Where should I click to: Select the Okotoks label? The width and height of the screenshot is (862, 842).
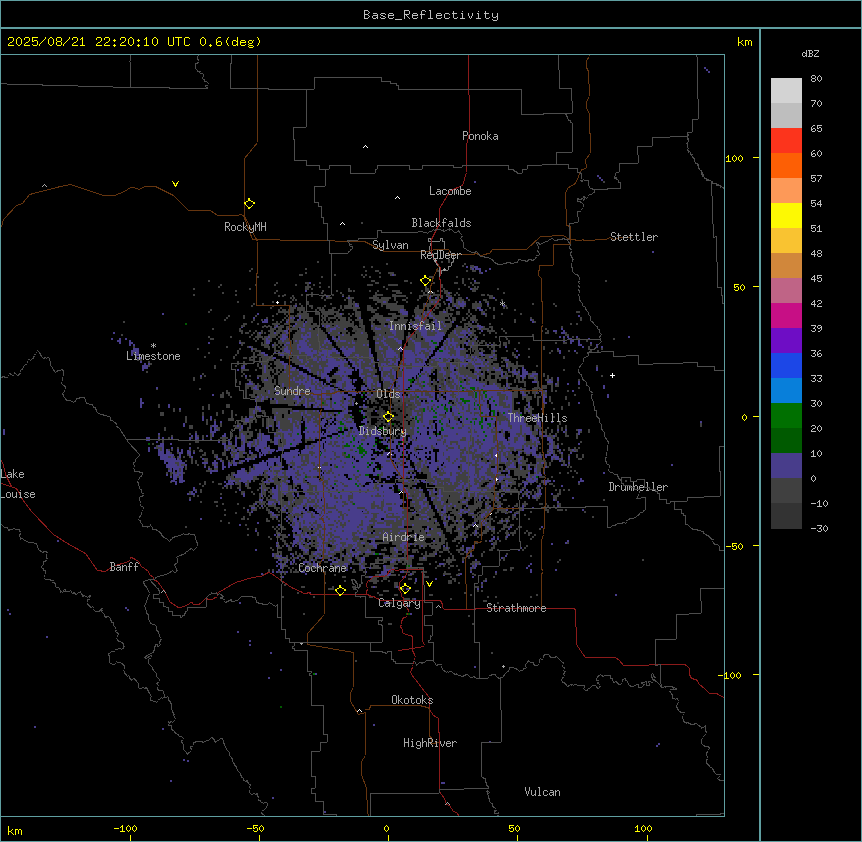[x=412, y=700]
